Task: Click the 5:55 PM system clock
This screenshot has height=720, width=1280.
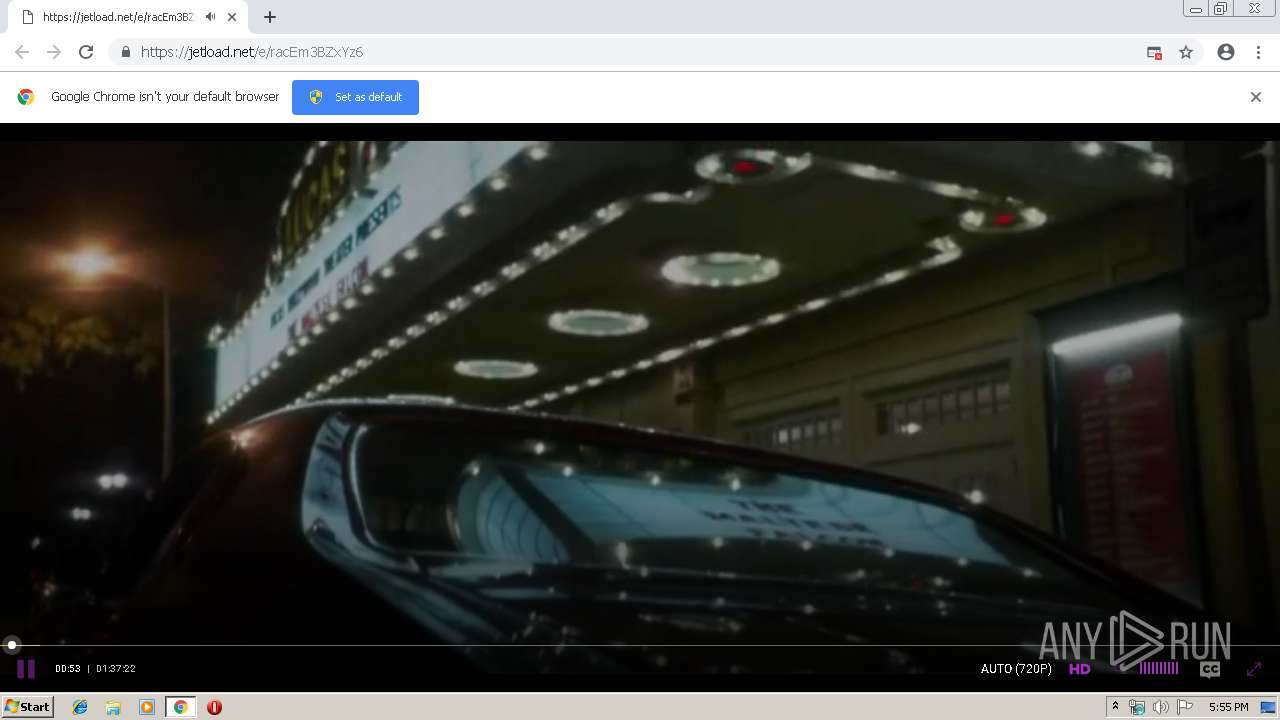Action: [x=1228, y=707]
